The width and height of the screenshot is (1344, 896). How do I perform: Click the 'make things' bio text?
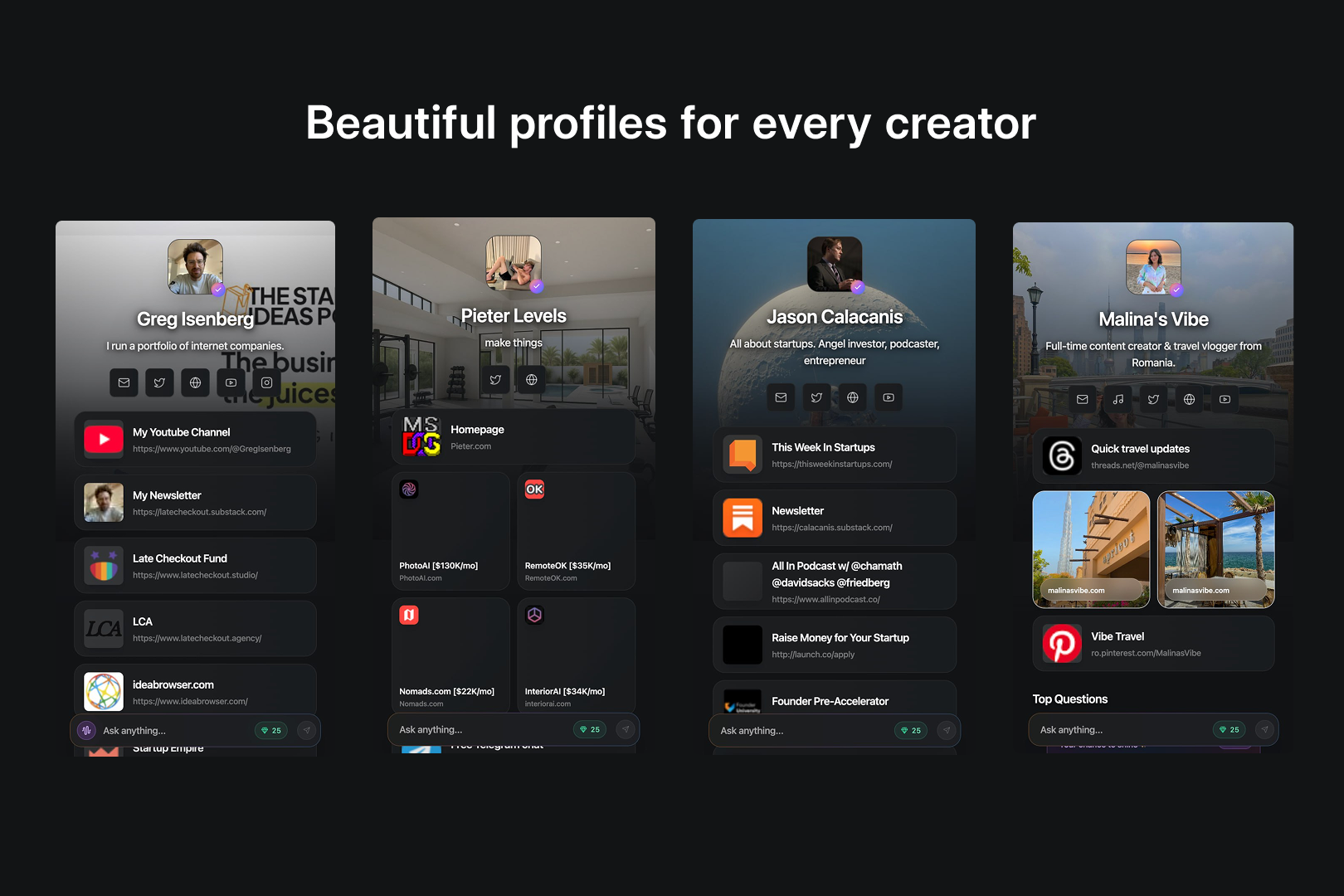click(x=514, y=343)
